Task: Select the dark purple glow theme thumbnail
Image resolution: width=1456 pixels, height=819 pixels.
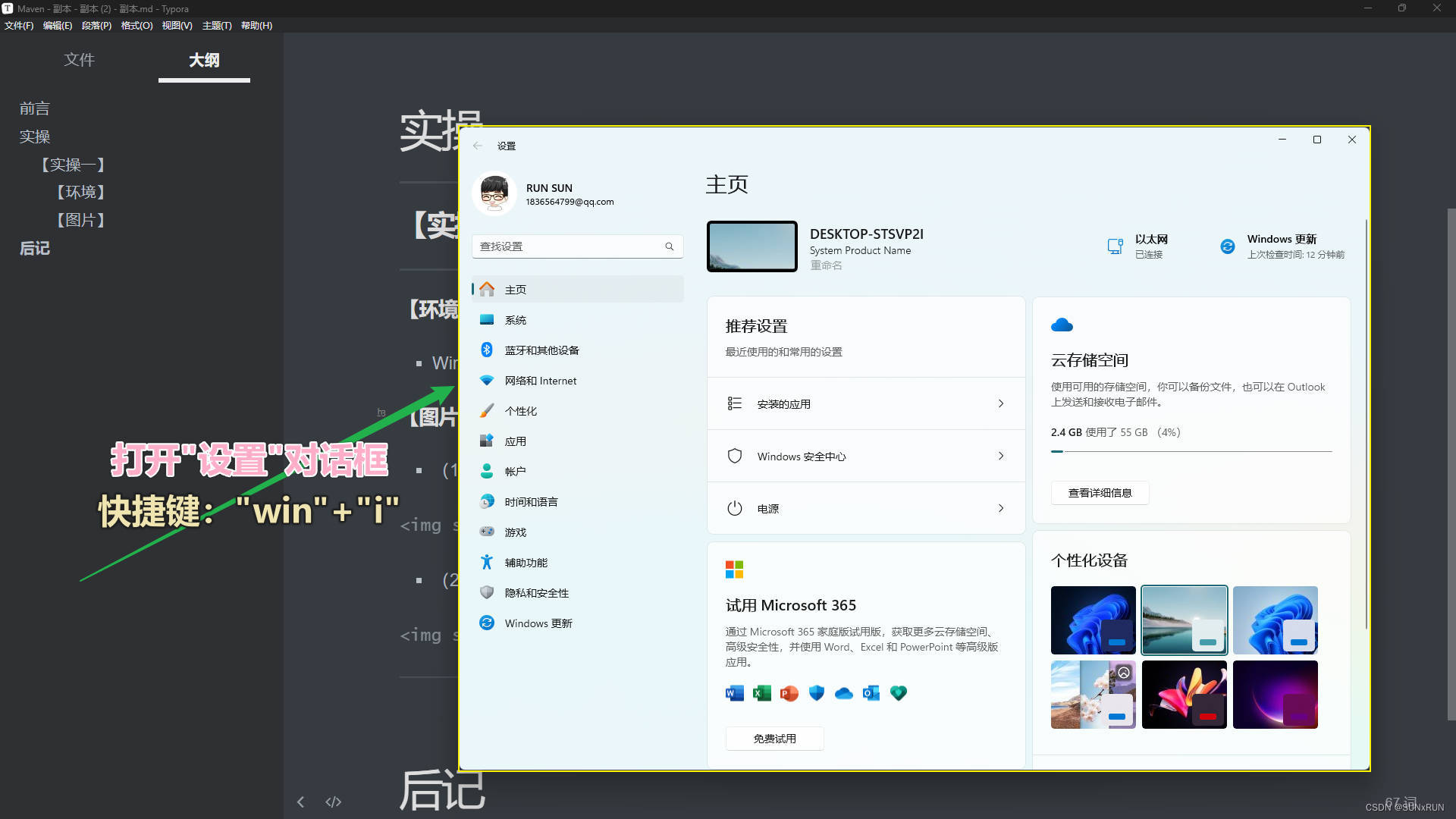Action: point(1275,695)
